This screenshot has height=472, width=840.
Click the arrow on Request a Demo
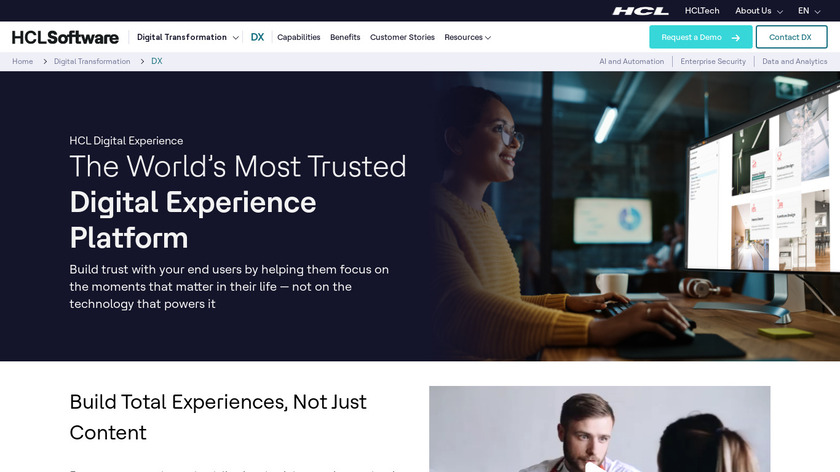coord(736,38)
